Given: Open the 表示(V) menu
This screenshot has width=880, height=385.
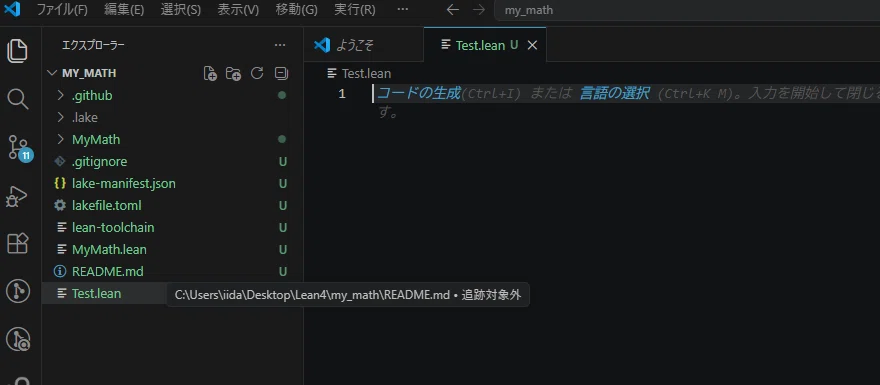Looking at the screenshot, I should [x=238, y=10].
